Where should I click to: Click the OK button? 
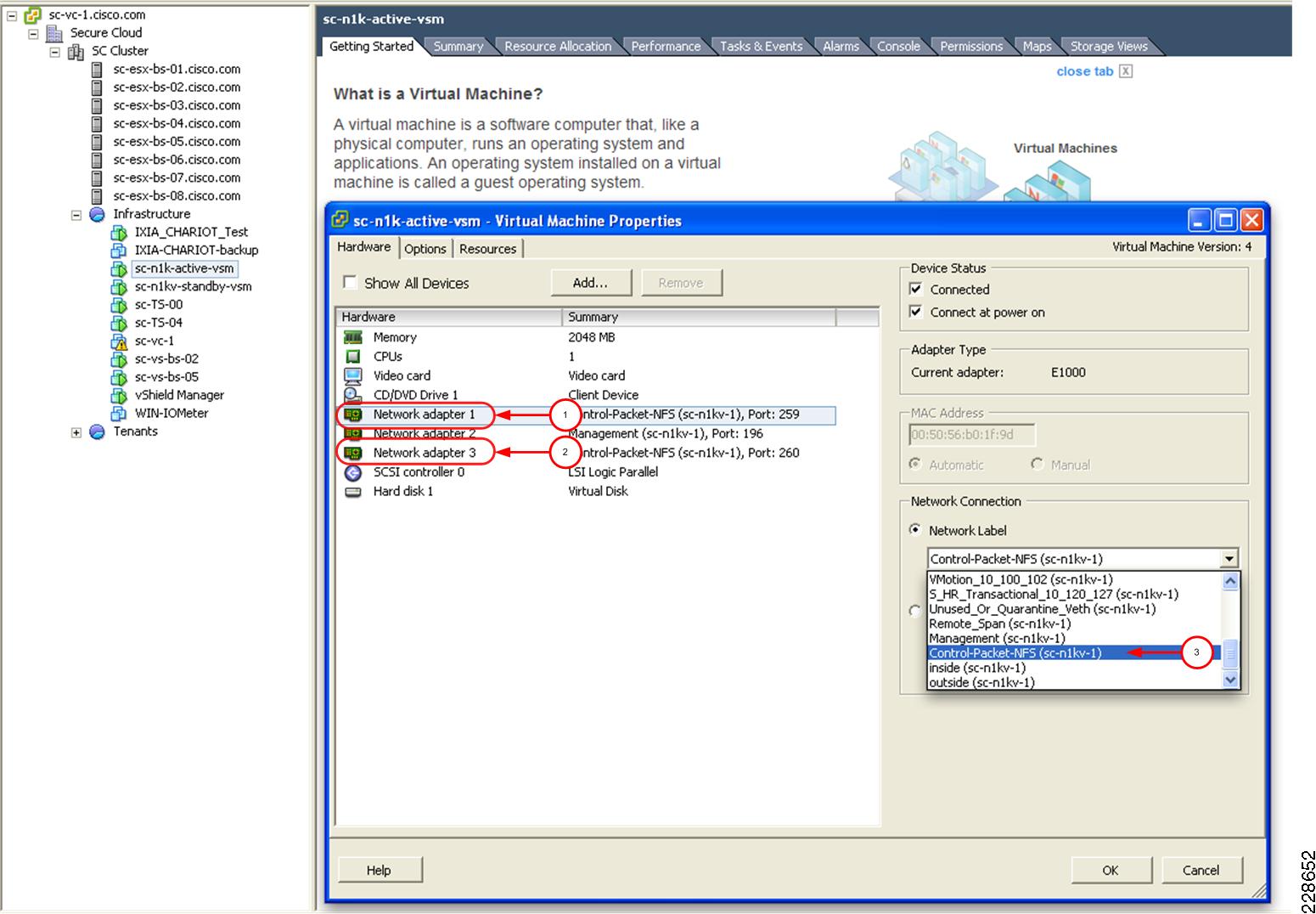point(1111,870)
